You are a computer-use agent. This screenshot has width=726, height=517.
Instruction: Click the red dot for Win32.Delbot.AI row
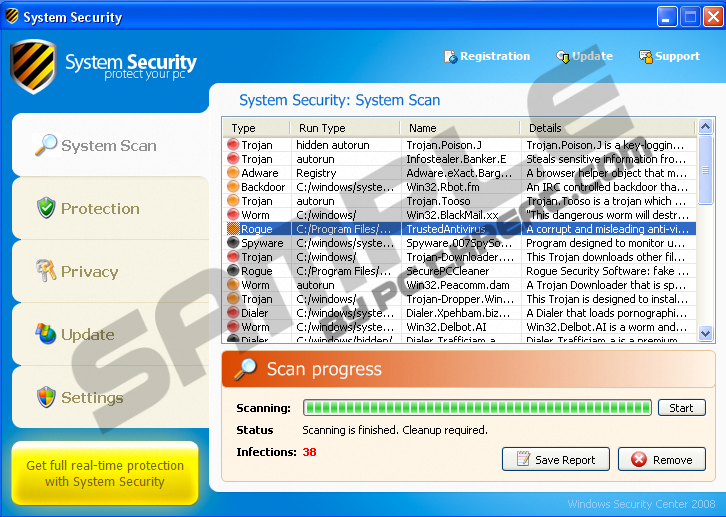pos(233,326)
